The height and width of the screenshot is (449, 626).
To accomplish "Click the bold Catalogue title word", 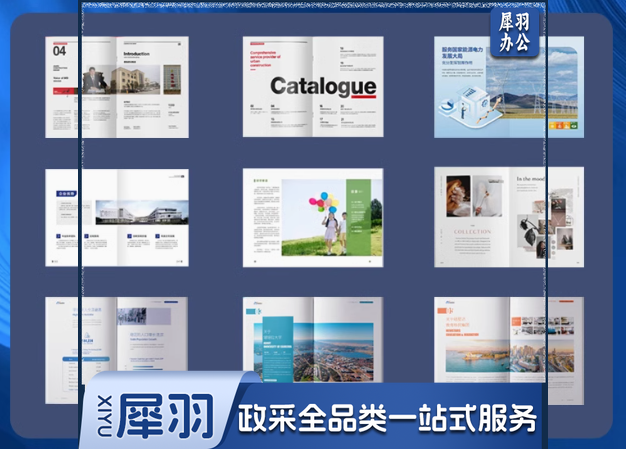I will pos(322,86).
